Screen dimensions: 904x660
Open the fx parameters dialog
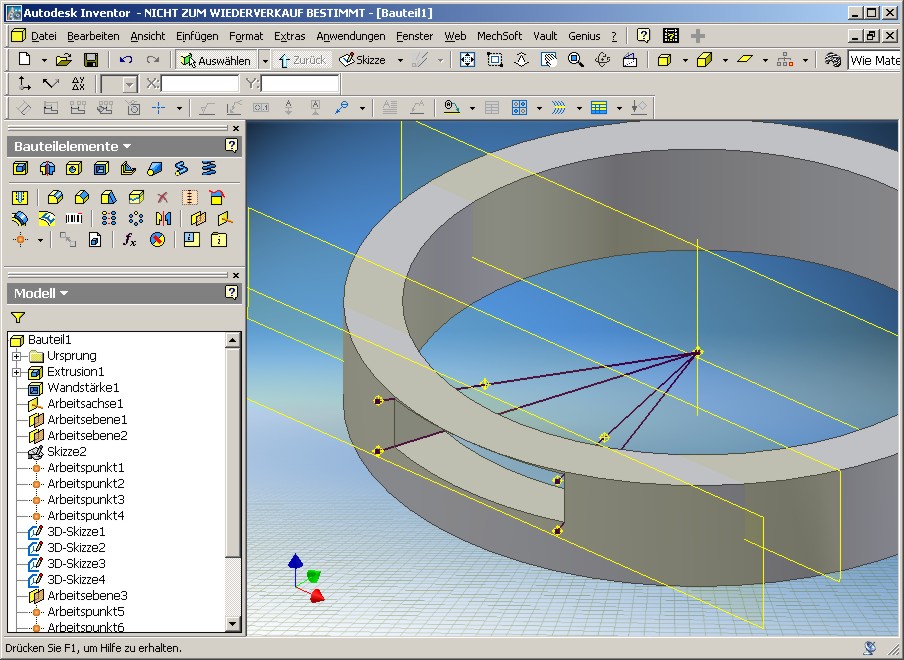[x=129, y=240]
